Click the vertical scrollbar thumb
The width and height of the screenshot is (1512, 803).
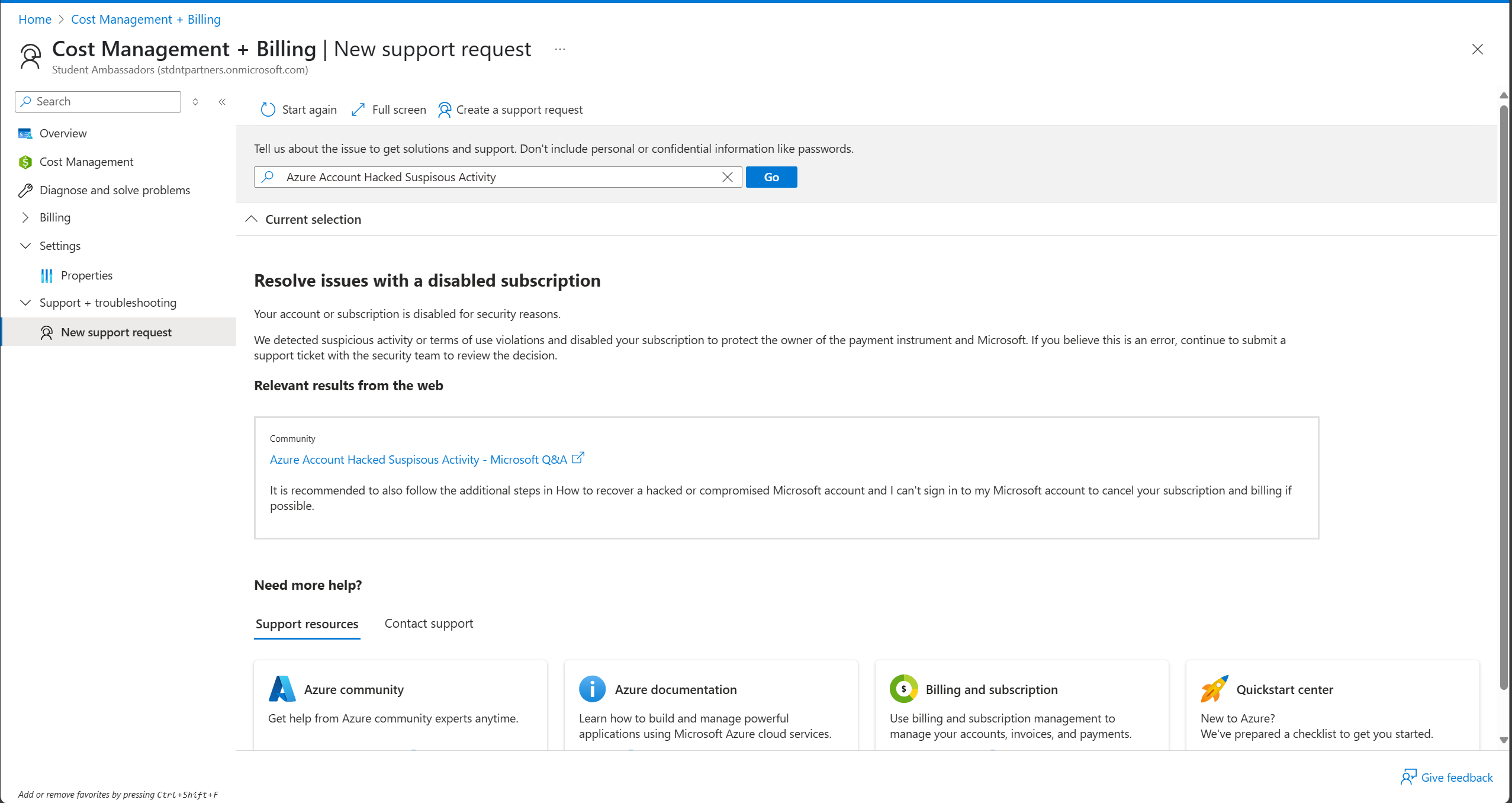click(1504, 398)
